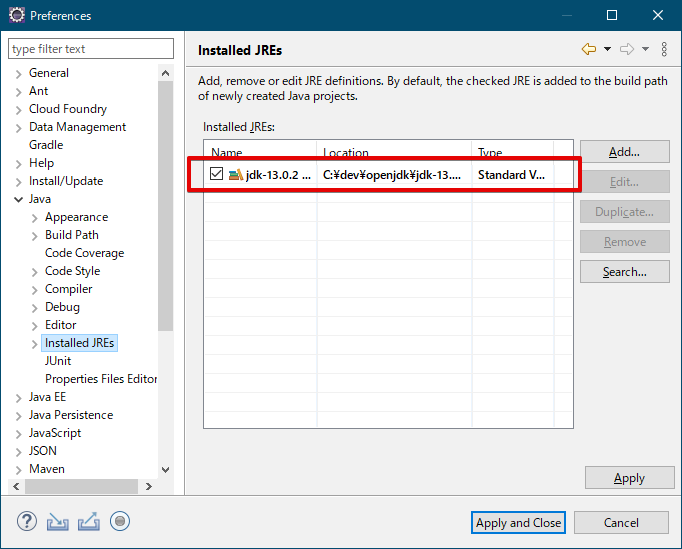Open the back history dropdown arrow

tap(607, 49)
